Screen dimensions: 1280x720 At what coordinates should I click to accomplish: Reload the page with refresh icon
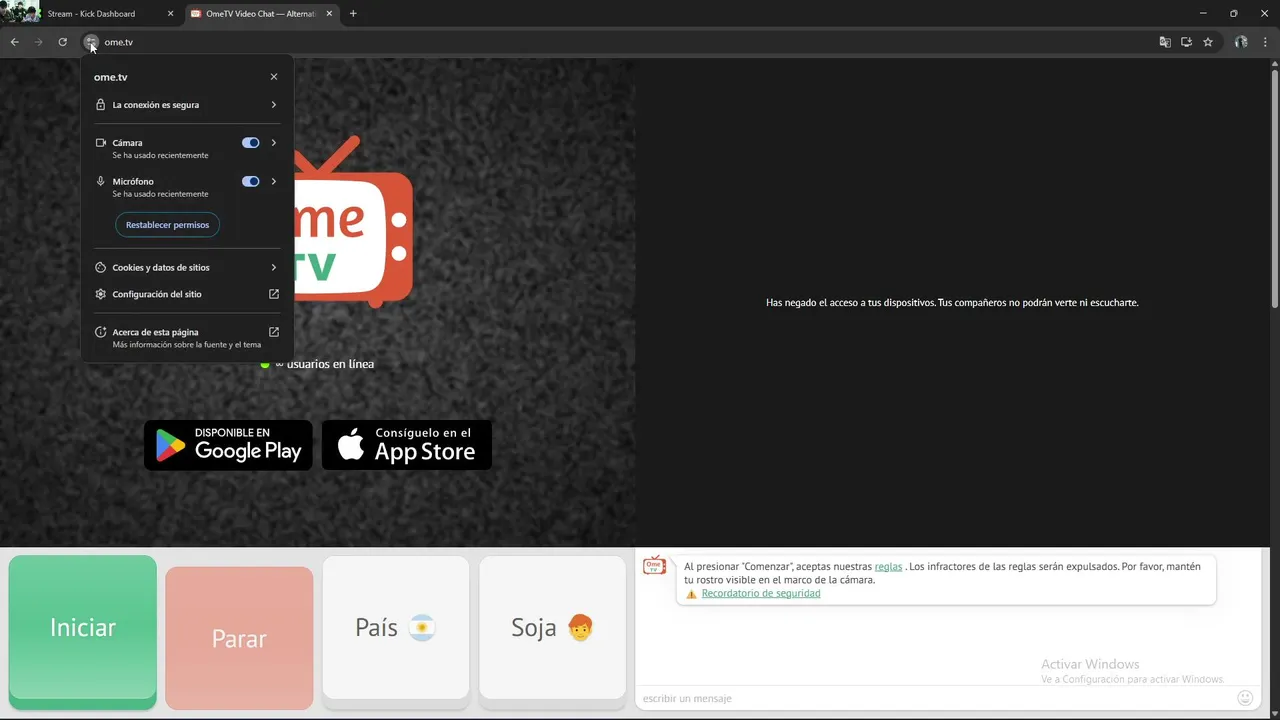click(62, 42)
